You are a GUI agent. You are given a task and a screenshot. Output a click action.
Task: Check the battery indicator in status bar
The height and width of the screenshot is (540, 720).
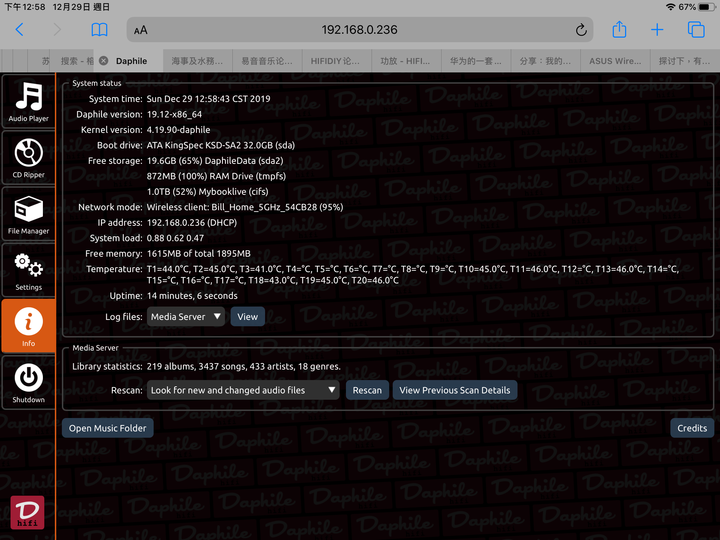click(x=705, y=7)
